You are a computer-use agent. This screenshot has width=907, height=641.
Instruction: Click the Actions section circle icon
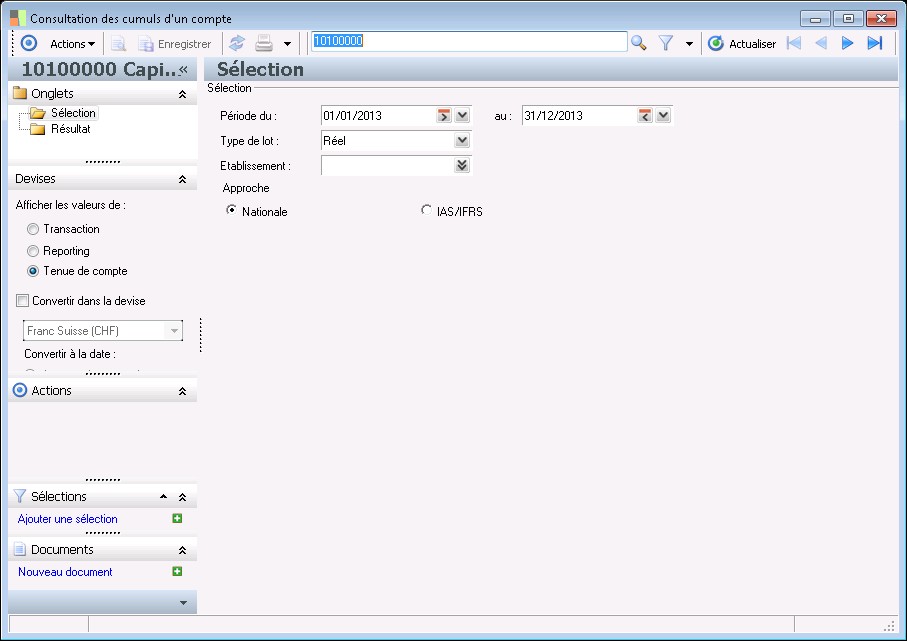point(20,391)
